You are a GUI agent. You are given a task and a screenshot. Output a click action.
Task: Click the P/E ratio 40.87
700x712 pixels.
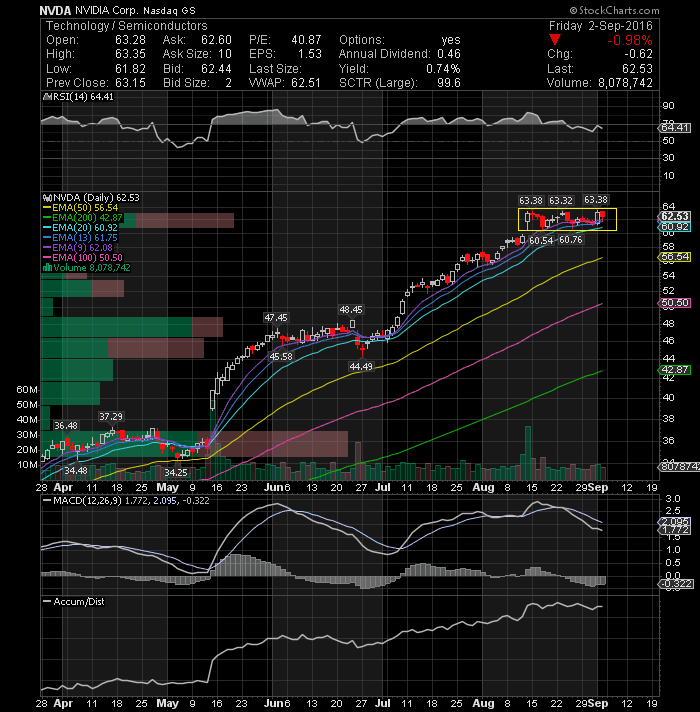point(306,40)
